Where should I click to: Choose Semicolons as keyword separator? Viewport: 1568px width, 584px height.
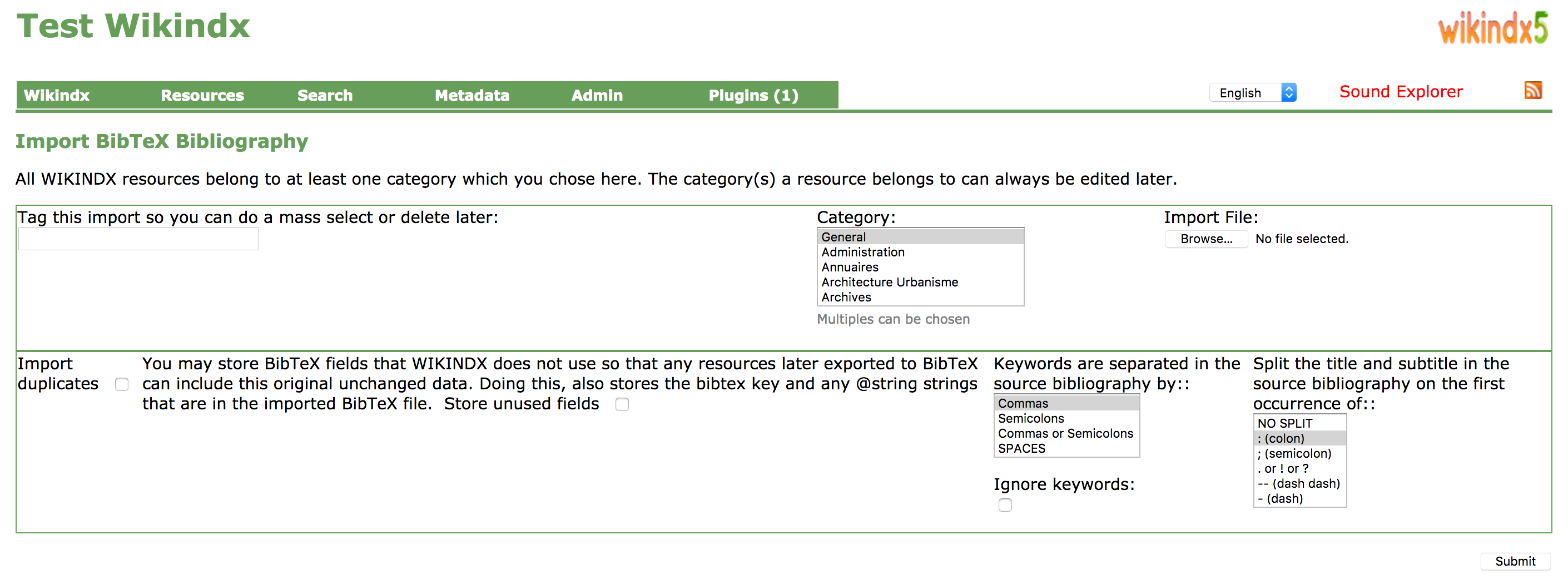[x=1030, y=418]
